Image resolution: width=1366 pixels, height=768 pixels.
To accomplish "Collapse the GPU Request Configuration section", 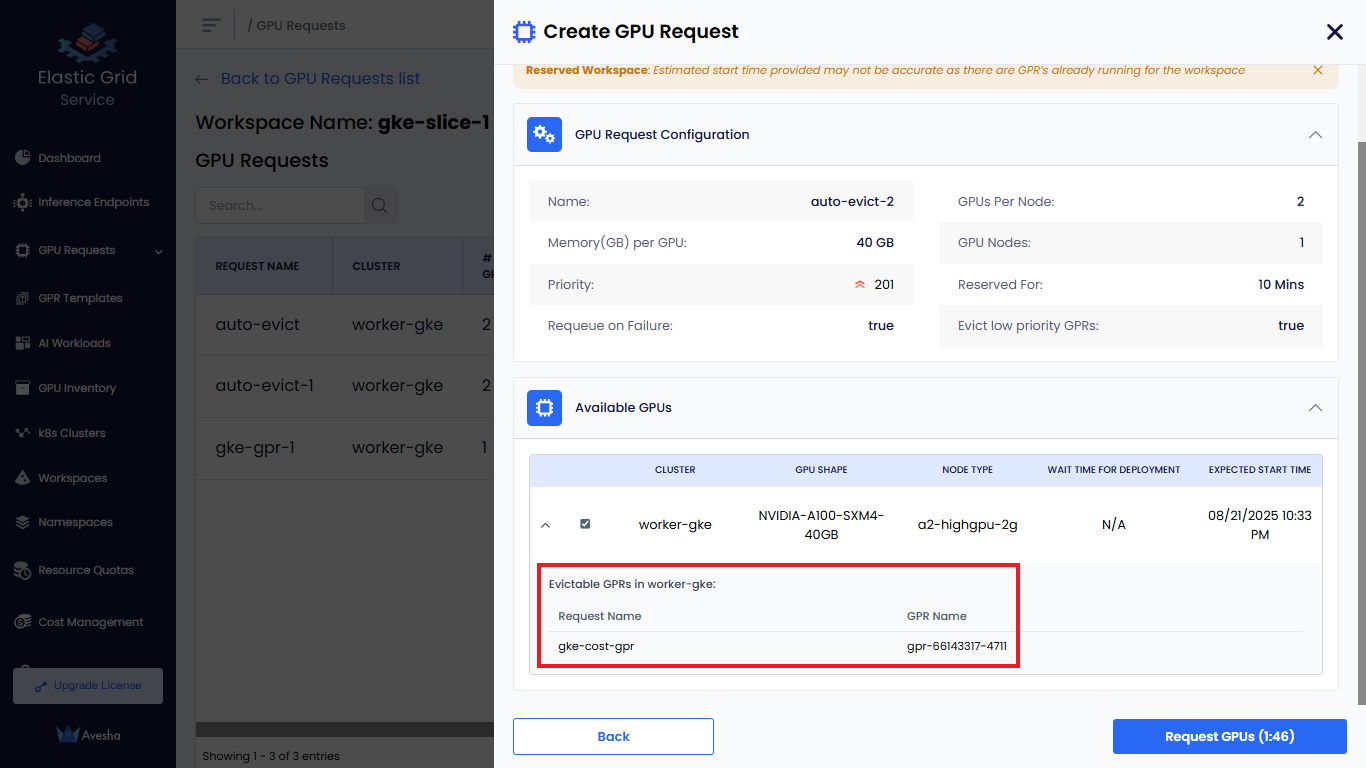I will point(1315,135).
